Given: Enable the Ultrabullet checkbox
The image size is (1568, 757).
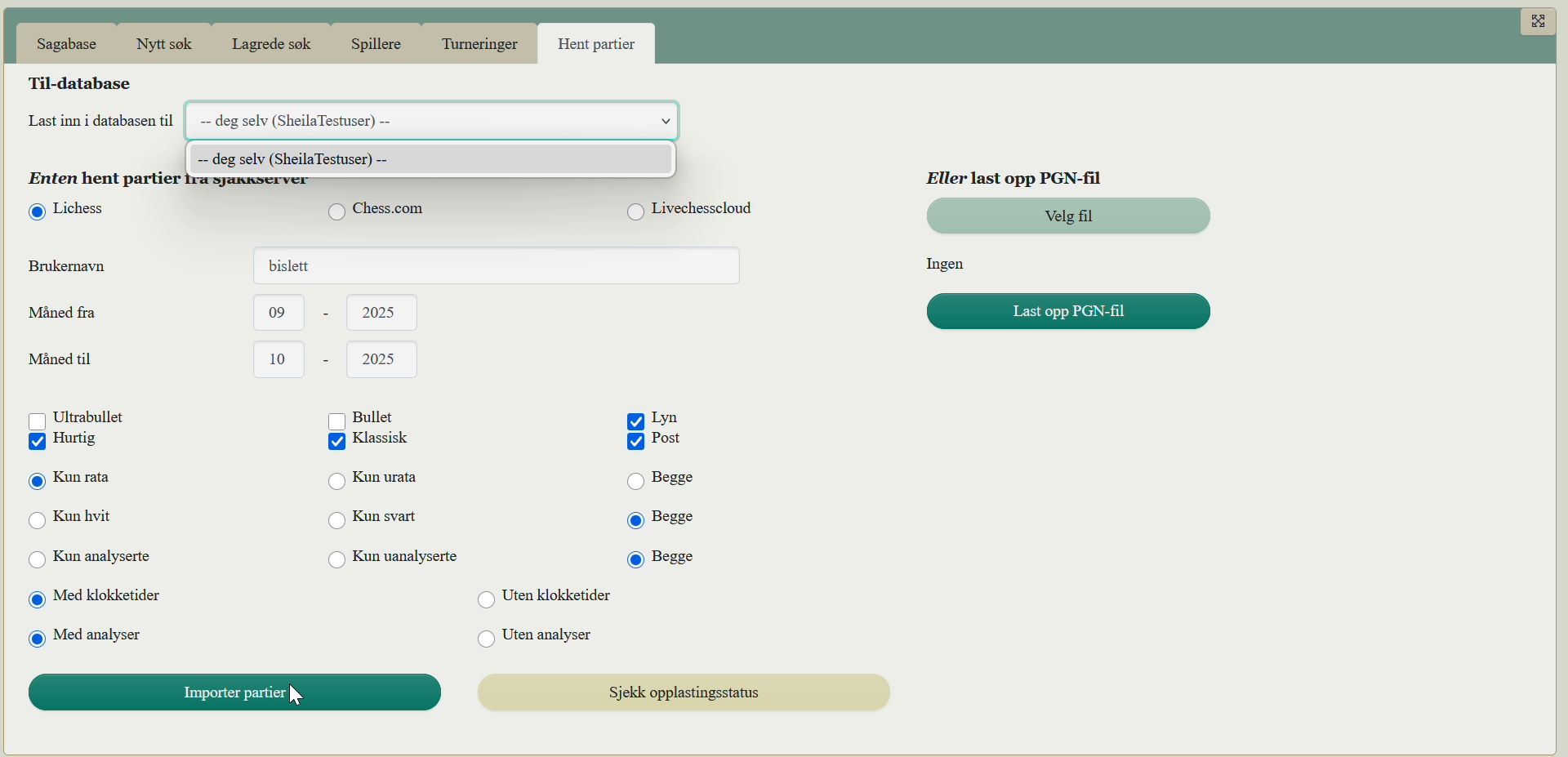Looking at the screenshot, I should click(38, 421).
